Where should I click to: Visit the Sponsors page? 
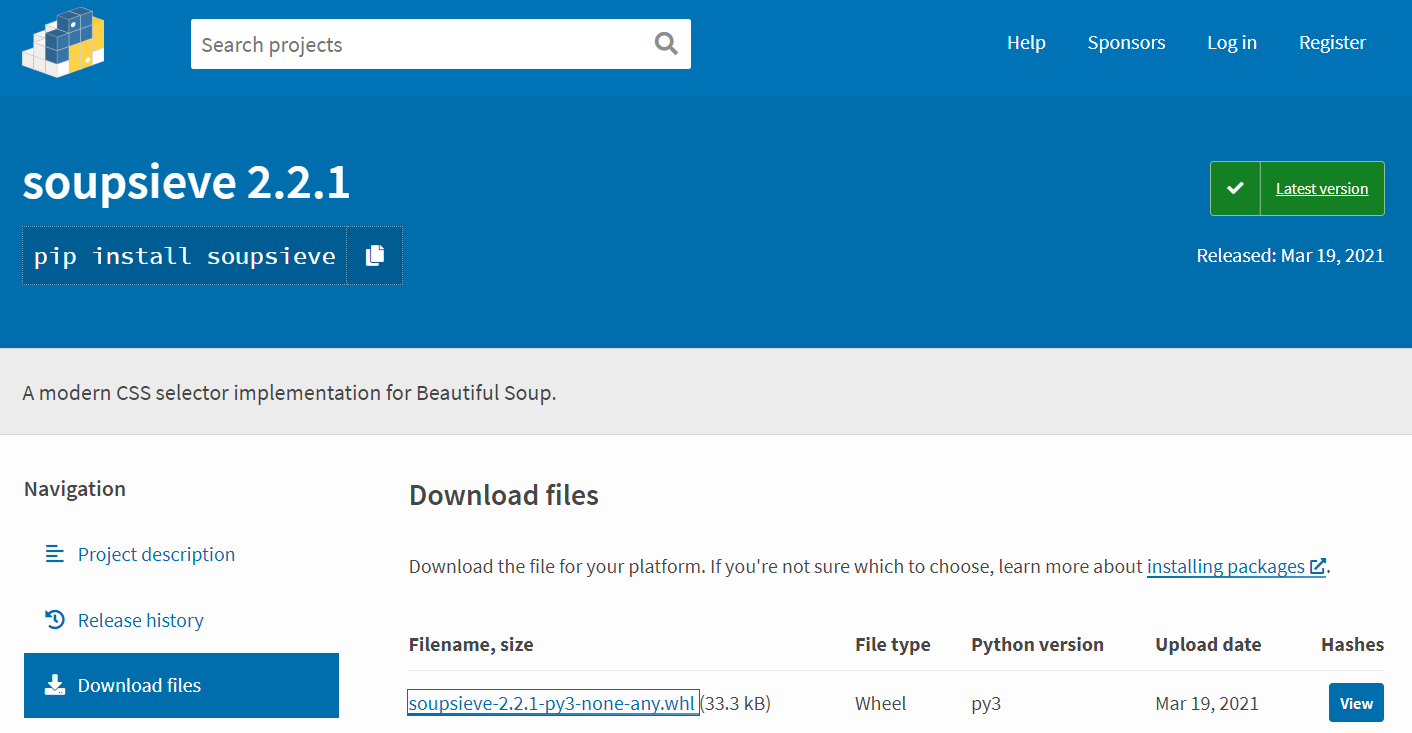pos(1126,42)
